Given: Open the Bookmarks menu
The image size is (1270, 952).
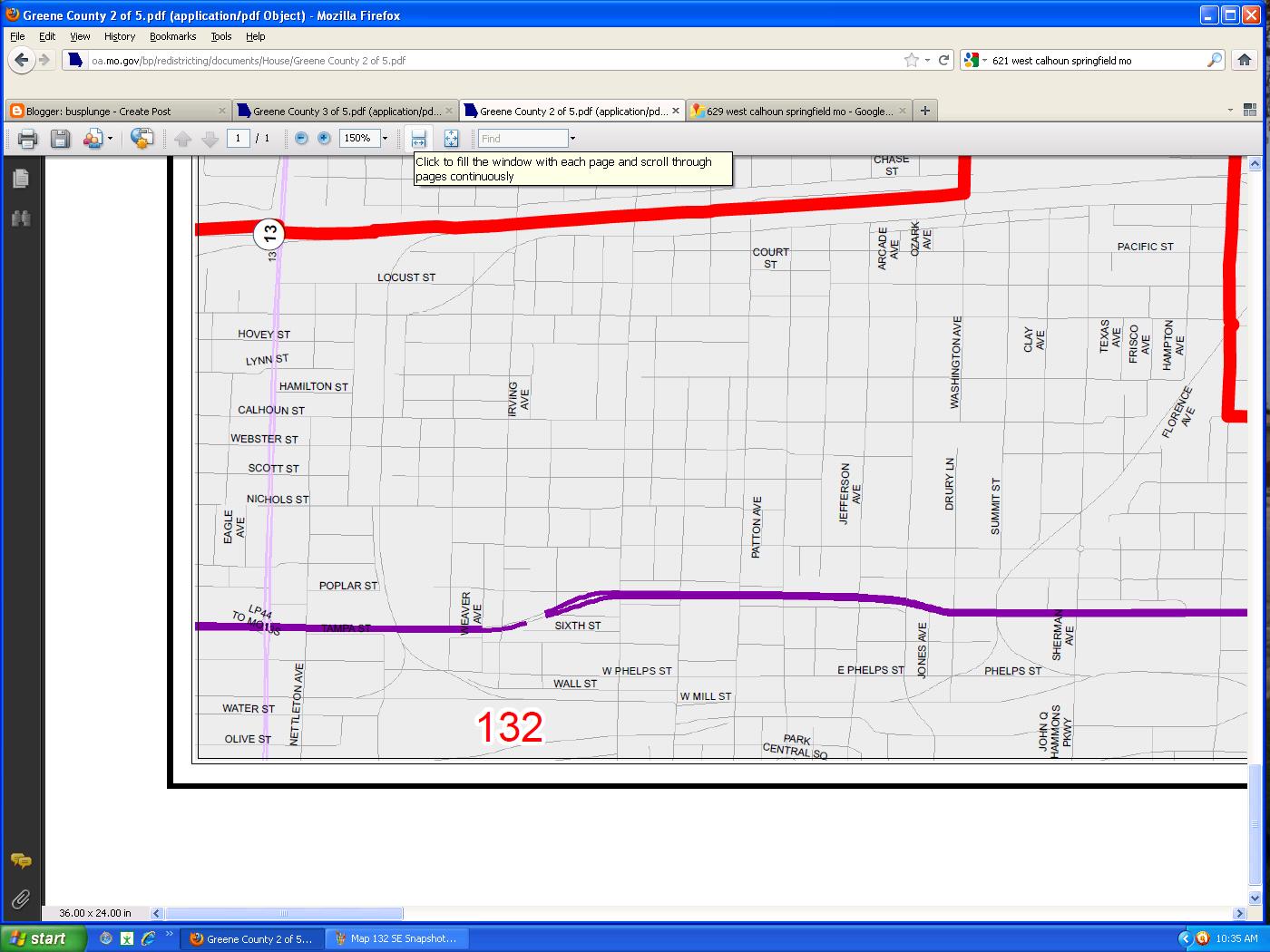Looking at the screenshot, I should (173, 36).
